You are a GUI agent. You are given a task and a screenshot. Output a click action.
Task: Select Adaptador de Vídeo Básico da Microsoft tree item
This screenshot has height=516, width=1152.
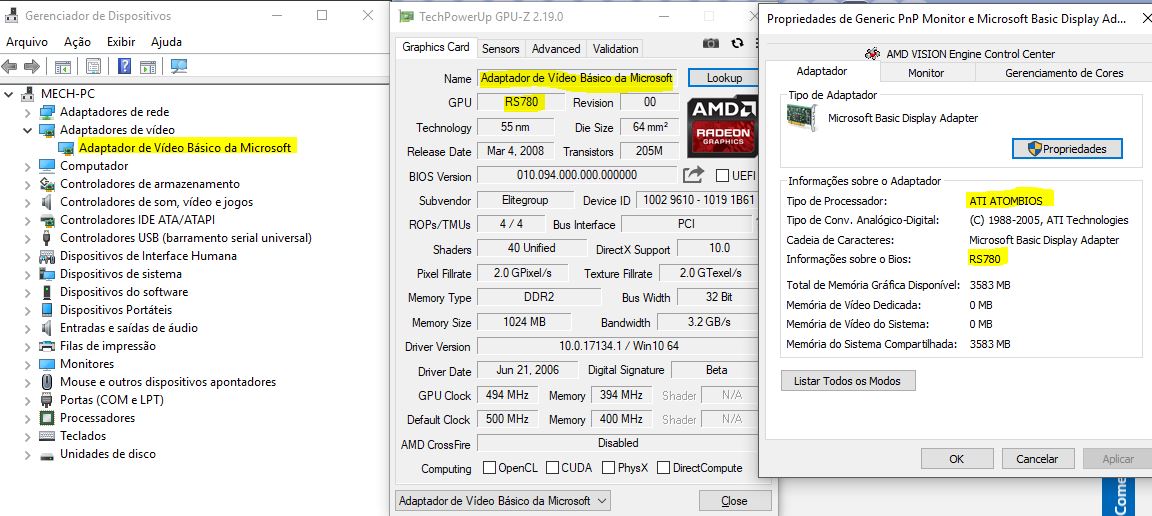(x=184, y=148)
